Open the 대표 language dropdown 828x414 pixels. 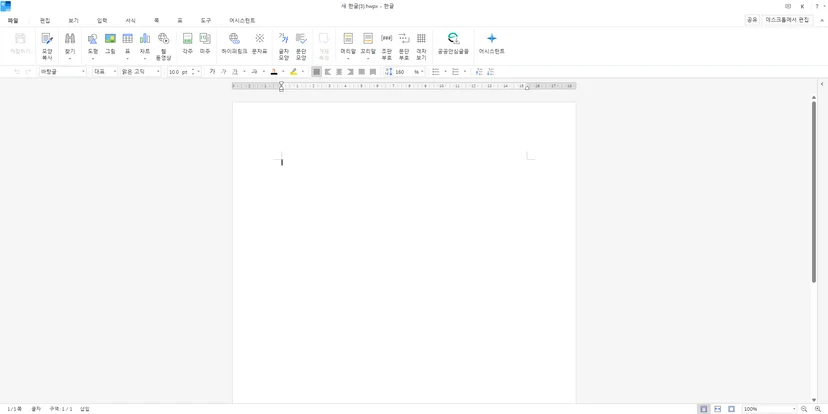105,72
